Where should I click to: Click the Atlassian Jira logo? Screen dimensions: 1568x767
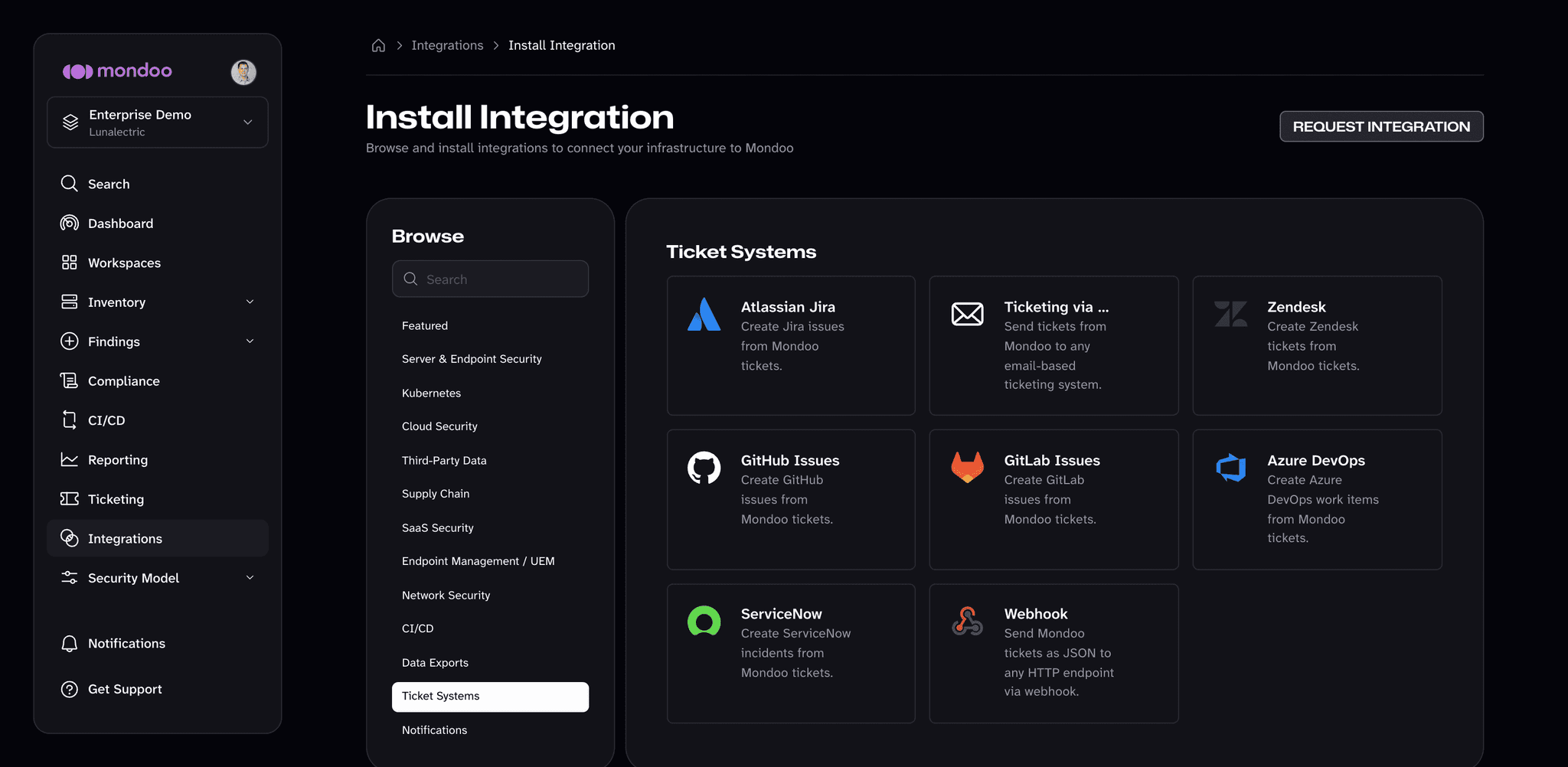[704, 314]
